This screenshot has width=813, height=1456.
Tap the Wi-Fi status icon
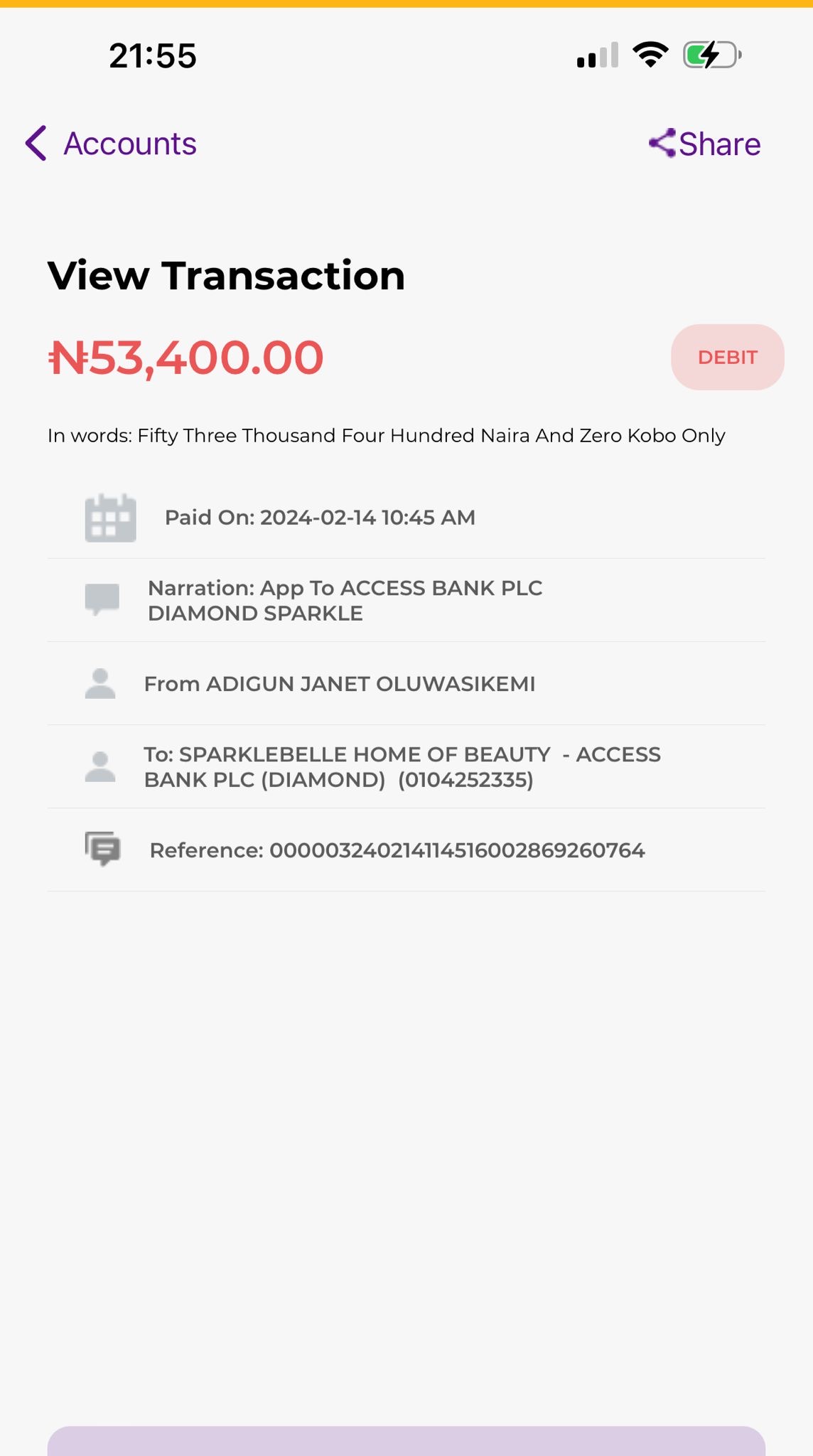pyautogui.click(x=650, y=55)
